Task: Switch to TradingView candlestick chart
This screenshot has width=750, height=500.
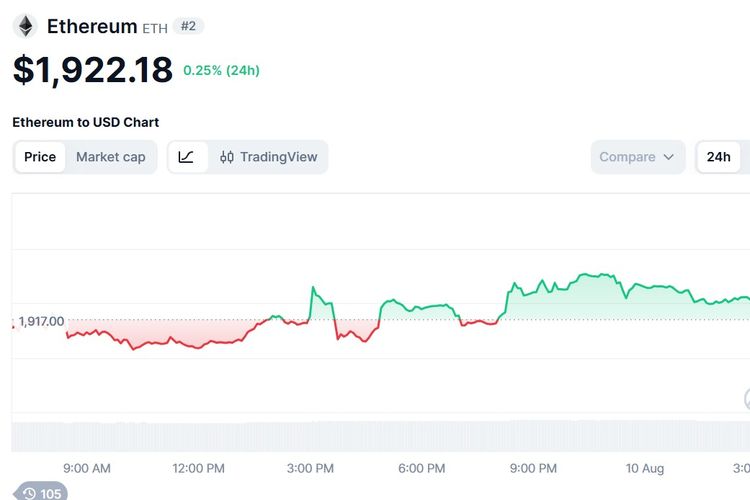Action: [x=268, y=157]
